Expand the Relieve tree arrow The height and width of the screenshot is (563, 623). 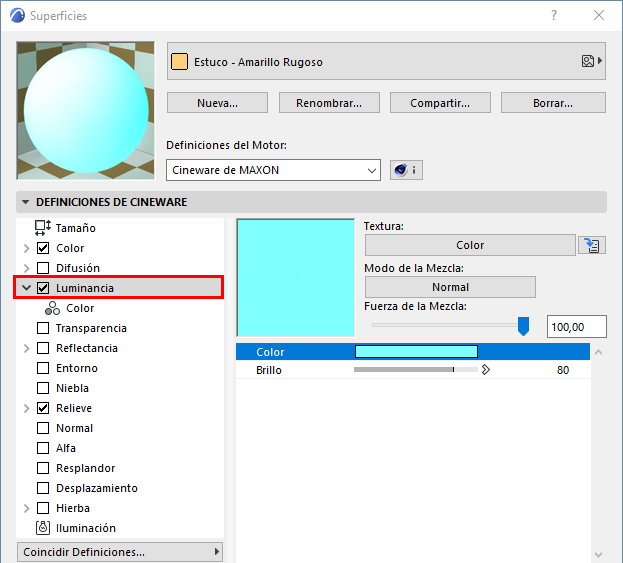27,408
